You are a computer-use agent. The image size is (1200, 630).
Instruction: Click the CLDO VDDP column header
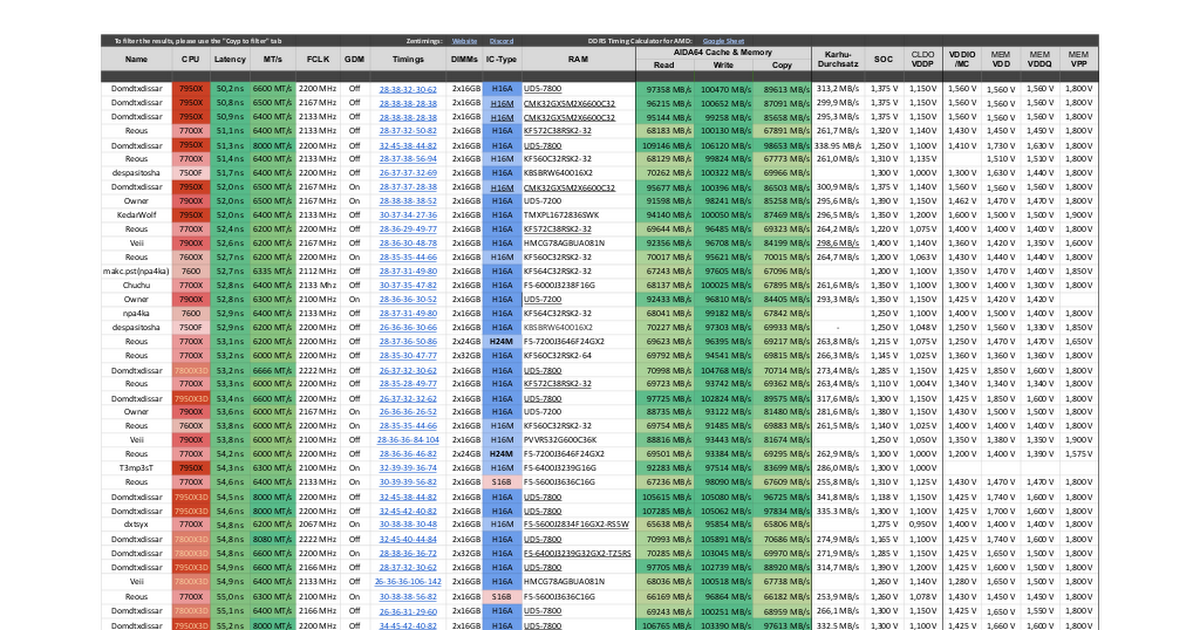923,59
